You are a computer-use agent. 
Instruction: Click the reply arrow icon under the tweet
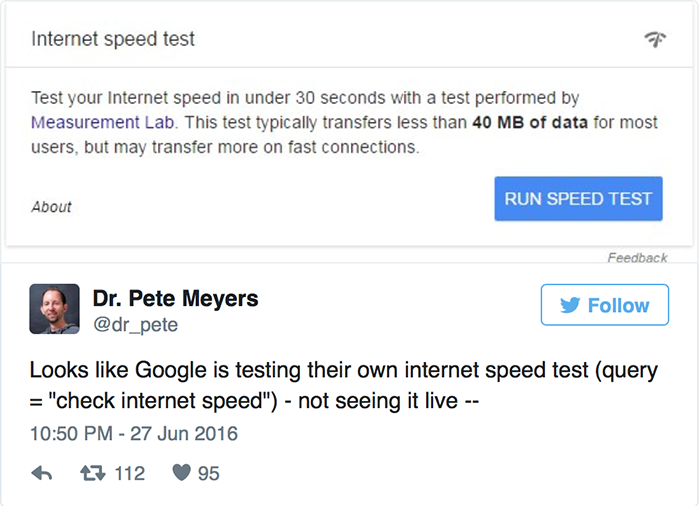point(42,473)
